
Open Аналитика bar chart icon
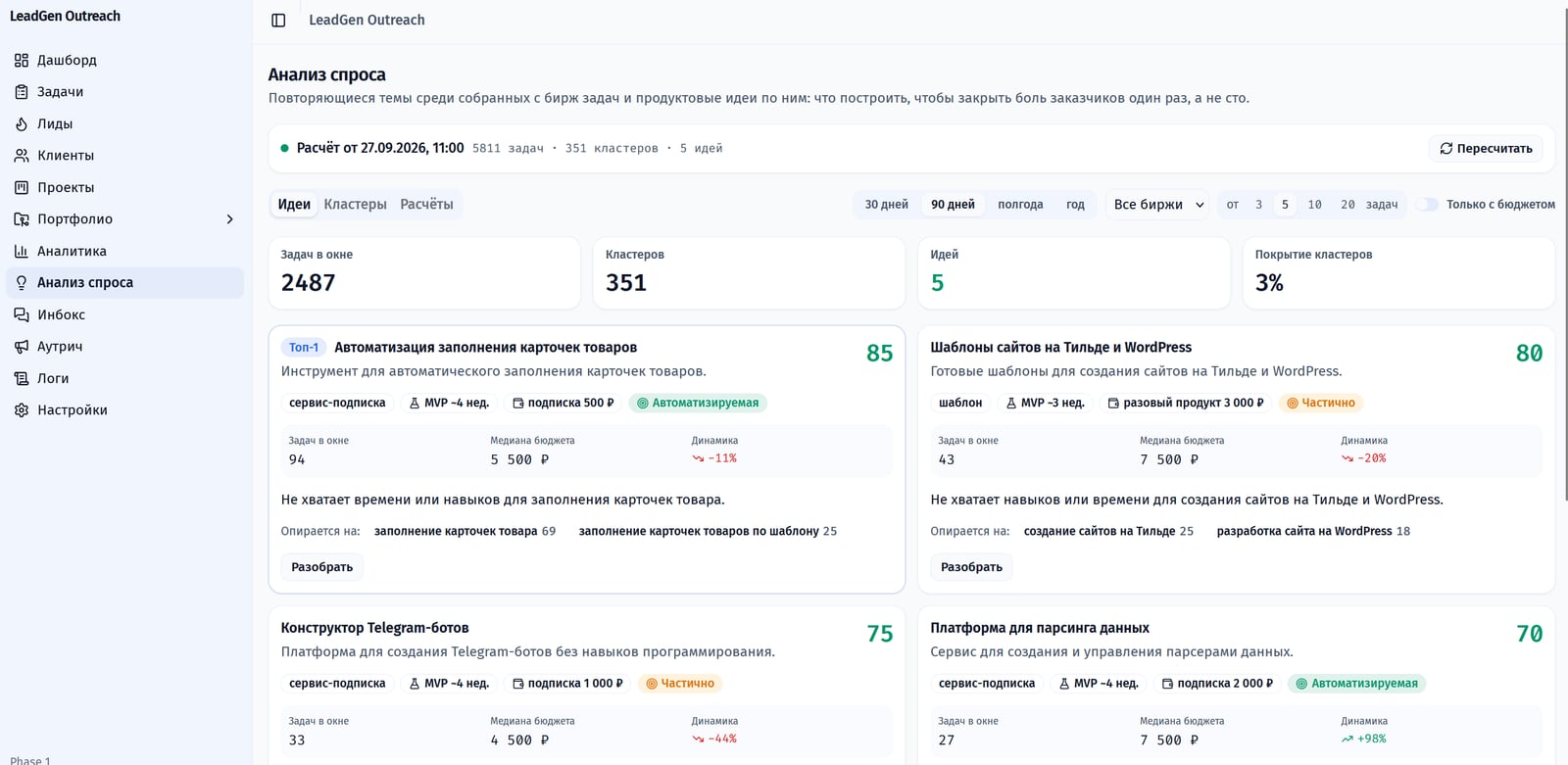pyautogui.click(x=22, y=251)
